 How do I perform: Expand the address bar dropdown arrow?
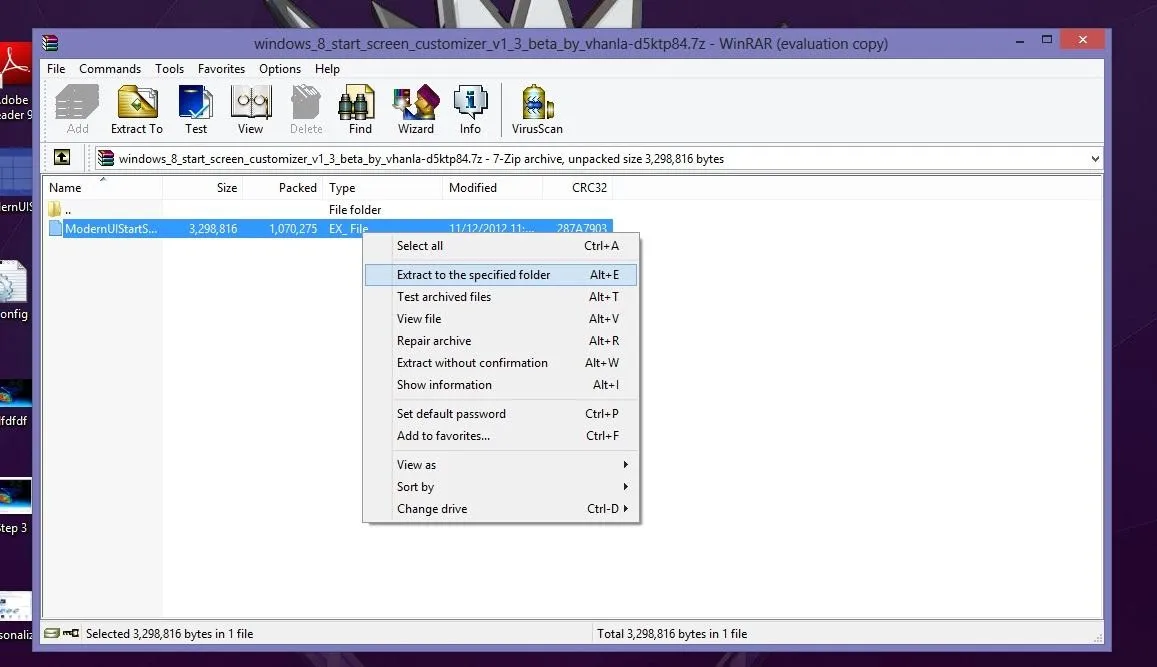coord(1095,159)
